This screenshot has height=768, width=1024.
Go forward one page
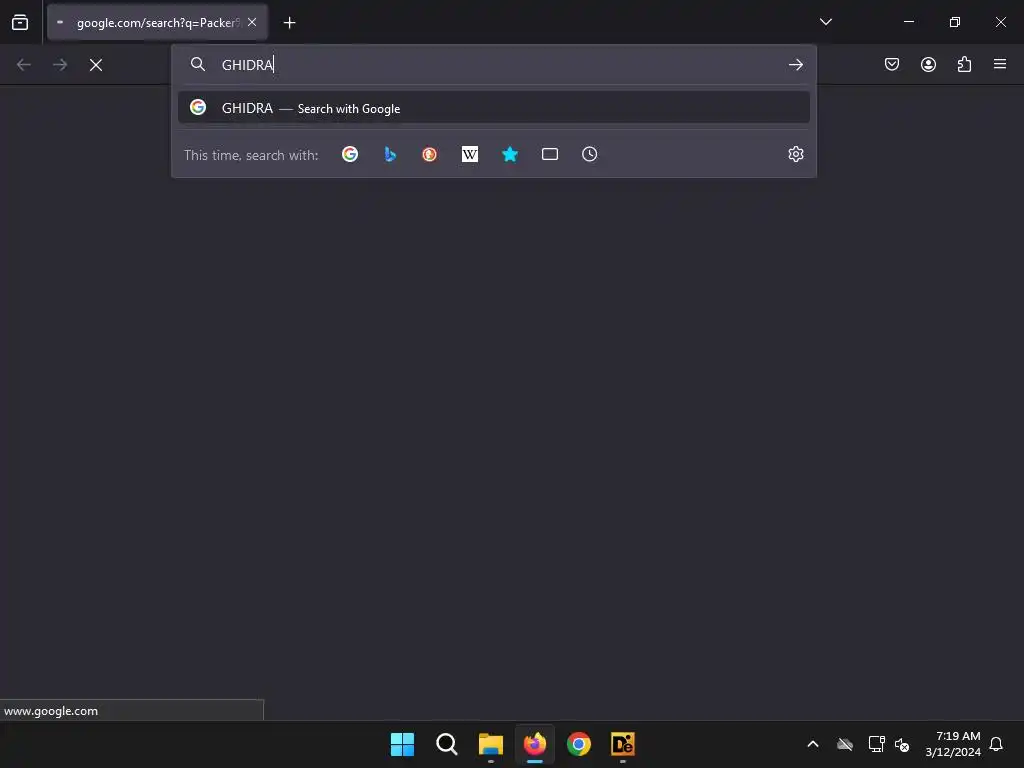60,65
